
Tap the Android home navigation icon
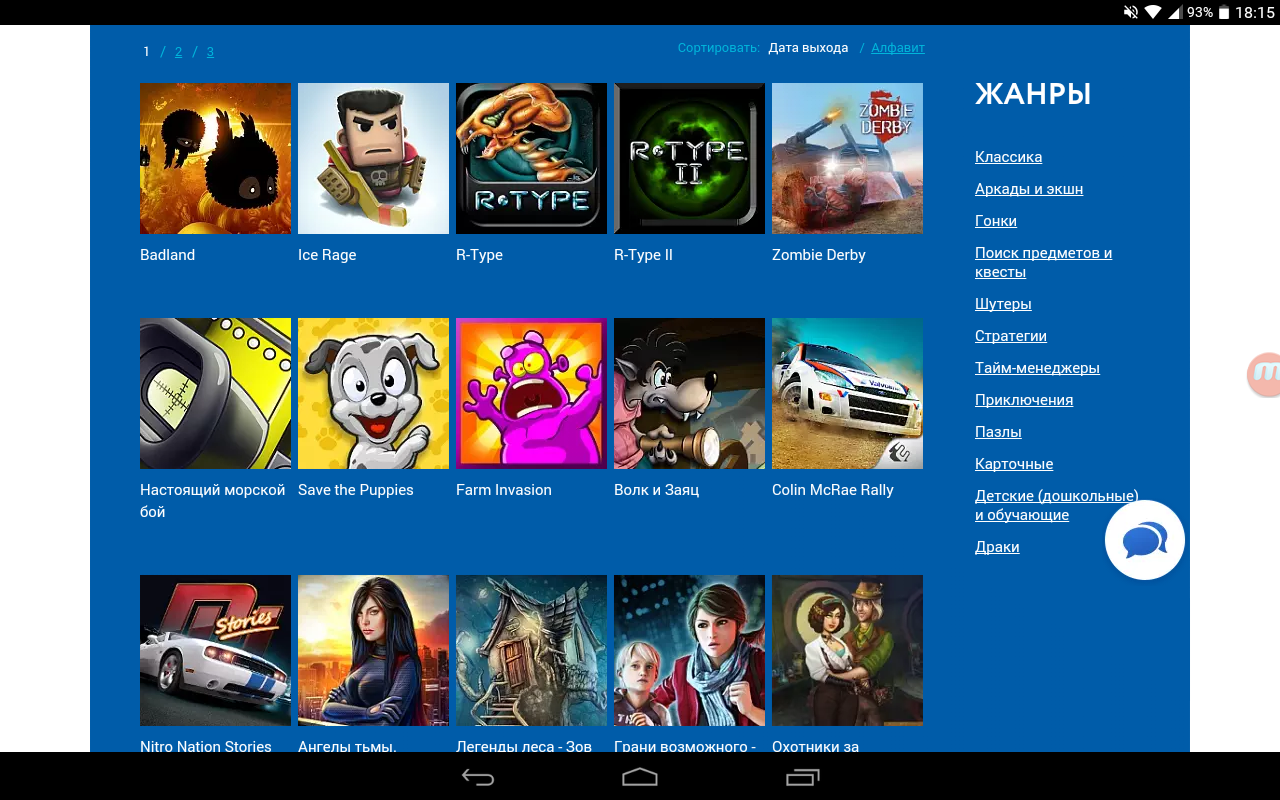click(x=640, y=777)
